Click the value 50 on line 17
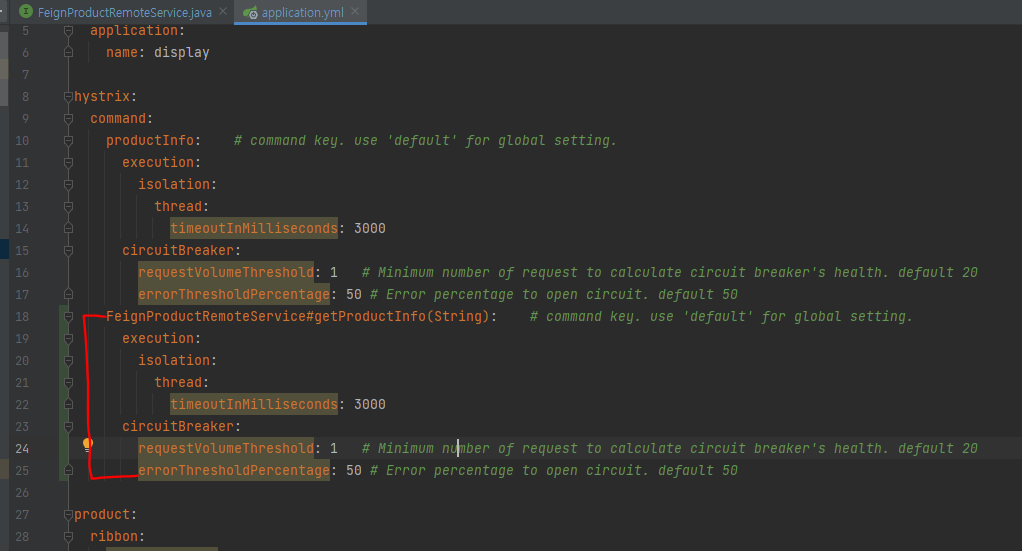 pos(354,295)
